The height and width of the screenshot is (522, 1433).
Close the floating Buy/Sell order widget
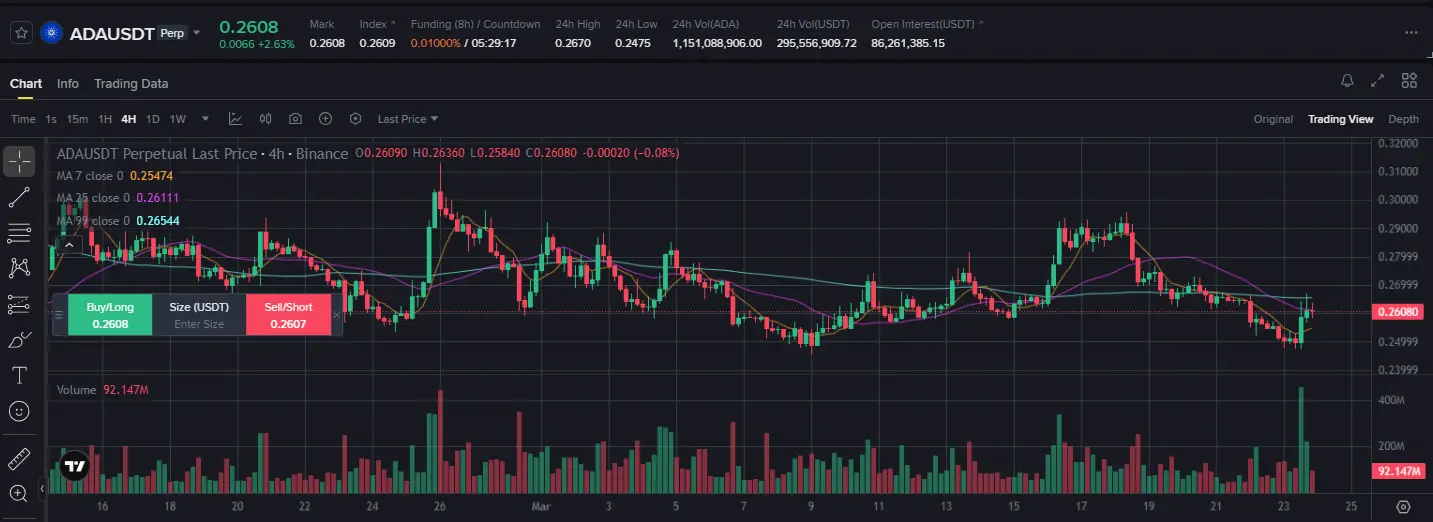pos(336,314)
